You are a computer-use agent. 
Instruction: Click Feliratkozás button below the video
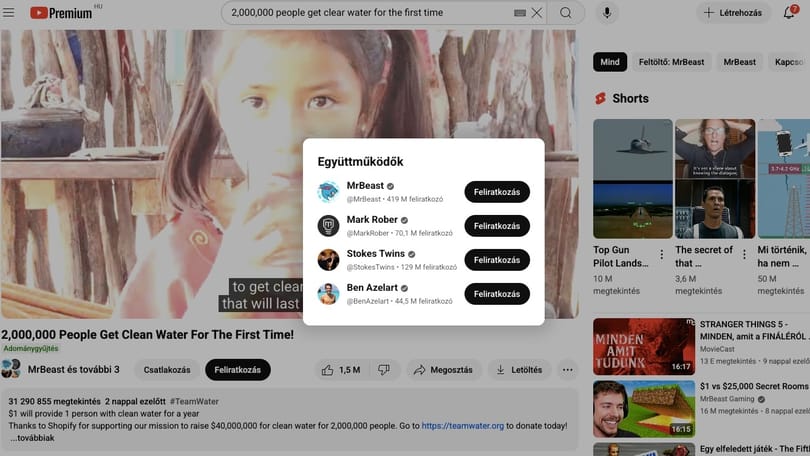238,370
